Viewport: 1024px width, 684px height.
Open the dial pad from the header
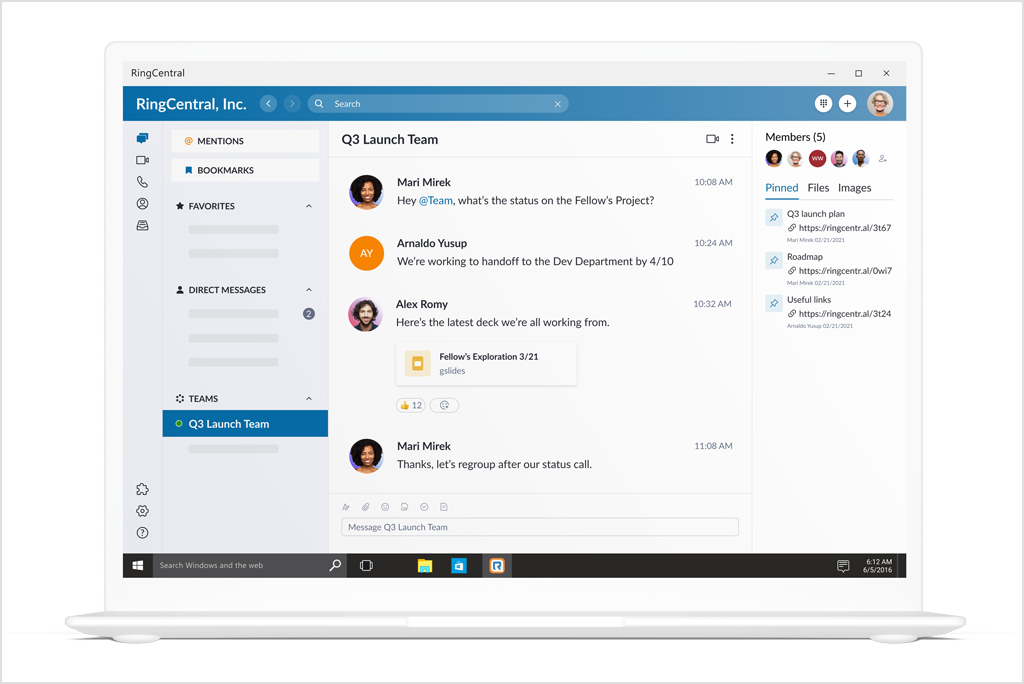824,103
